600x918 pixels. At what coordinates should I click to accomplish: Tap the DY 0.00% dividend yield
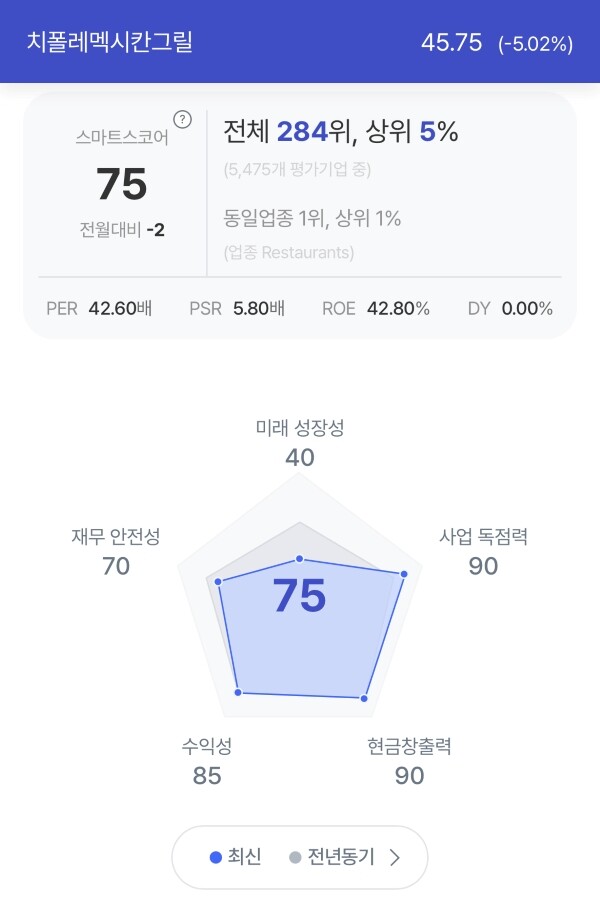pos(510,308)
